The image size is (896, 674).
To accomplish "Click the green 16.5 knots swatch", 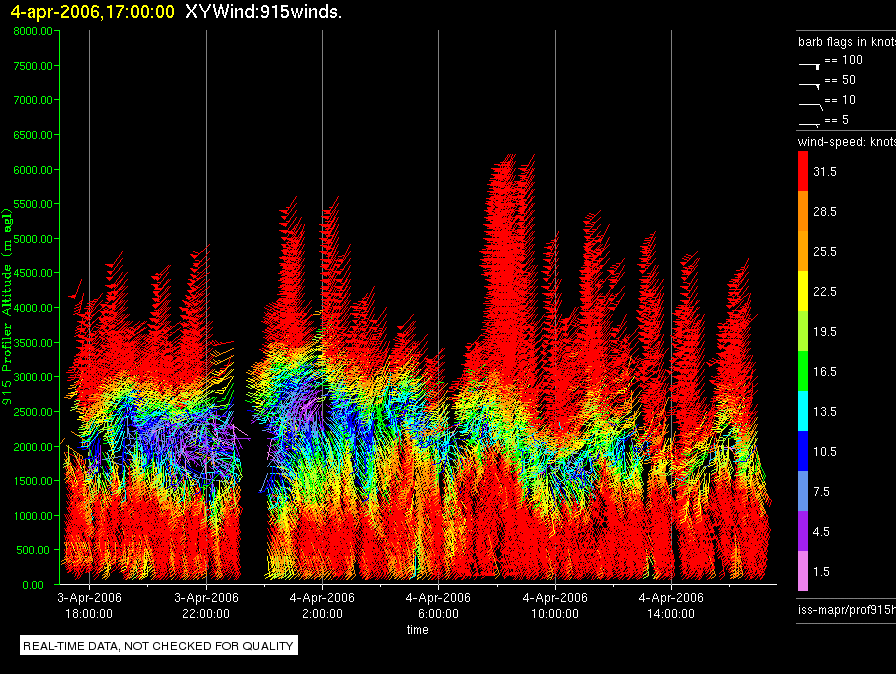I will pos(803,371).
